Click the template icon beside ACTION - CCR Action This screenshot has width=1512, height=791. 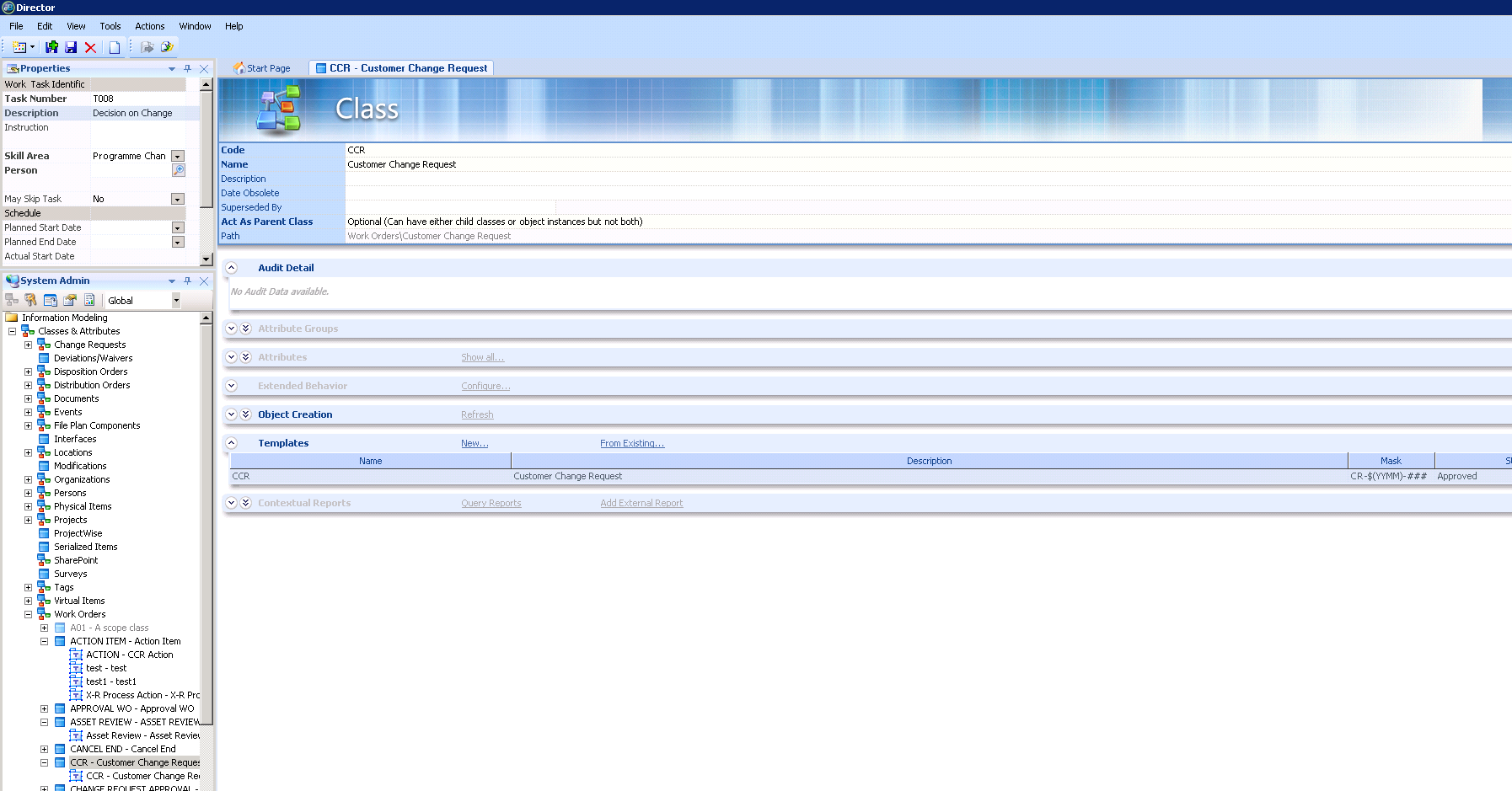coord(76,655)
